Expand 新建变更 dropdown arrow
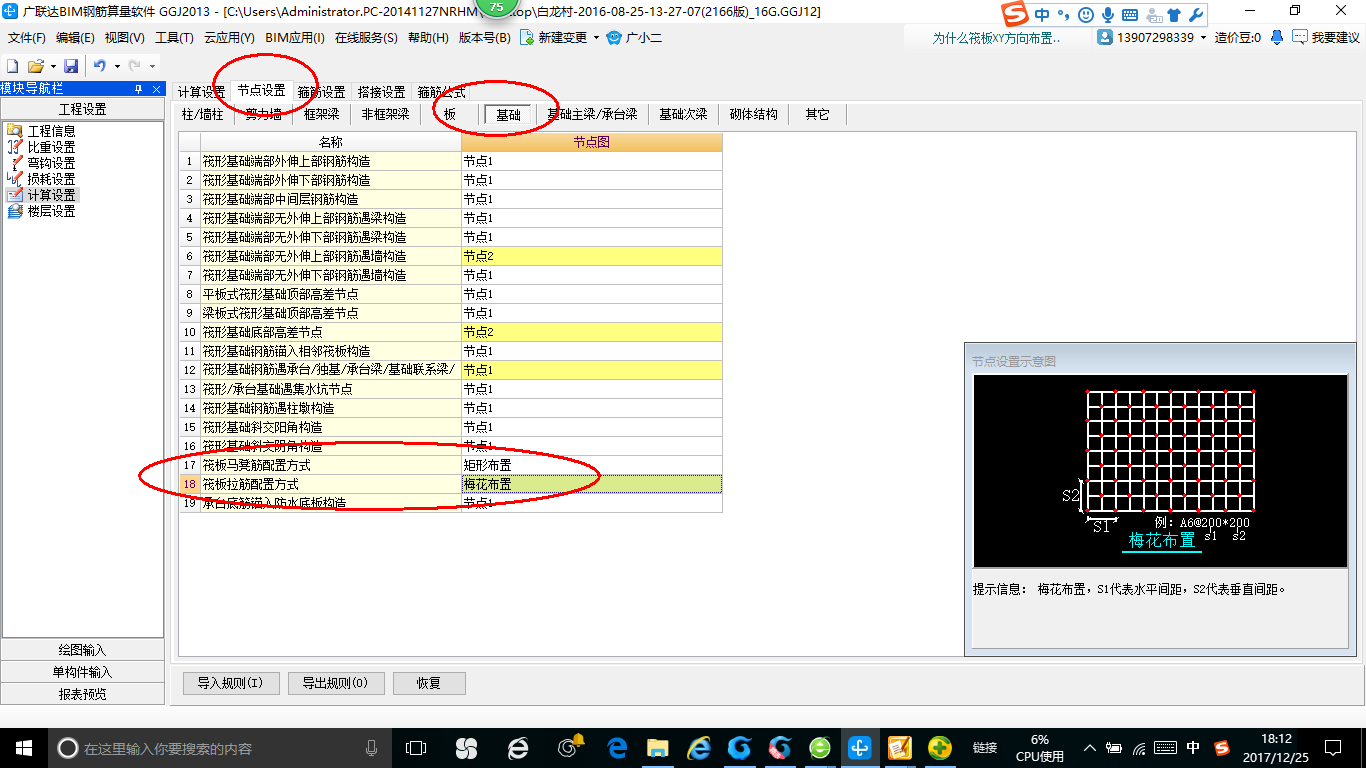The width and height of the screenshot is (1366, 768). 596,38
